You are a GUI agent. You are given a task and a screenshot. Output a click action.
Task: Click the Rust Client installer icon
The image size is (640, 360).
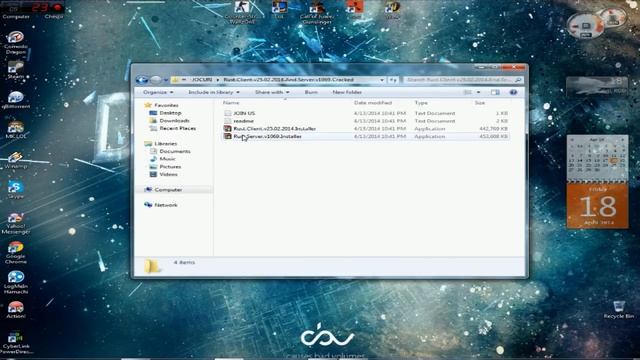(x=227, y=129)
